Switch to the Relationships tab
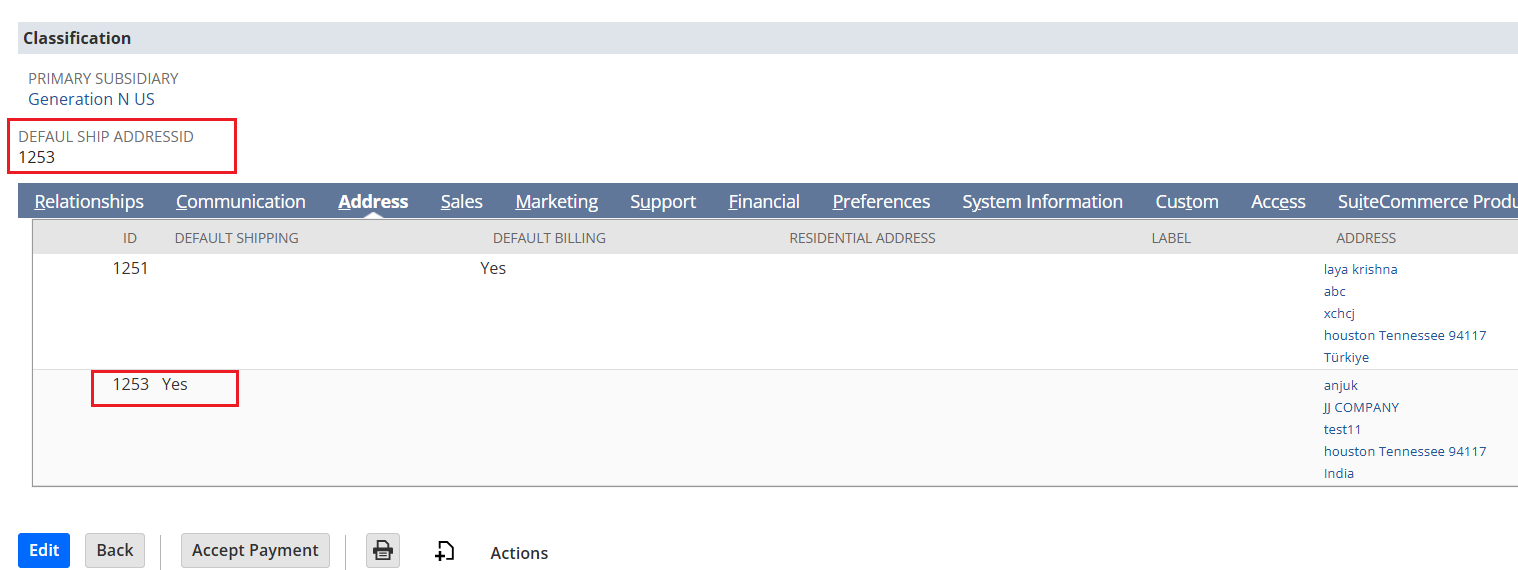The width and height of the screenshot is (1518, 570). [x=89, y=202]
